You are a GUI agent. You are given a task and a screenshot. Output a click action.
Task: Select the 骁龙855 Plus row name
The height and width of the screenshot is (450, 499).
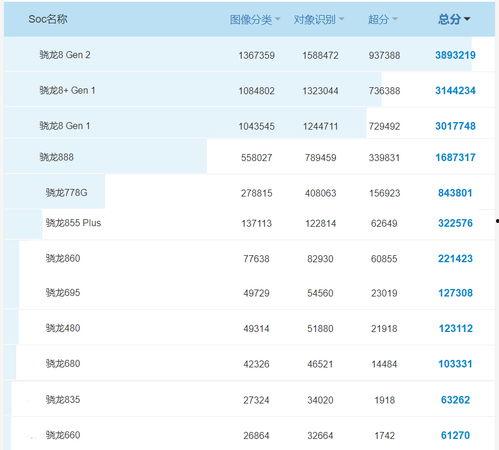73,223
